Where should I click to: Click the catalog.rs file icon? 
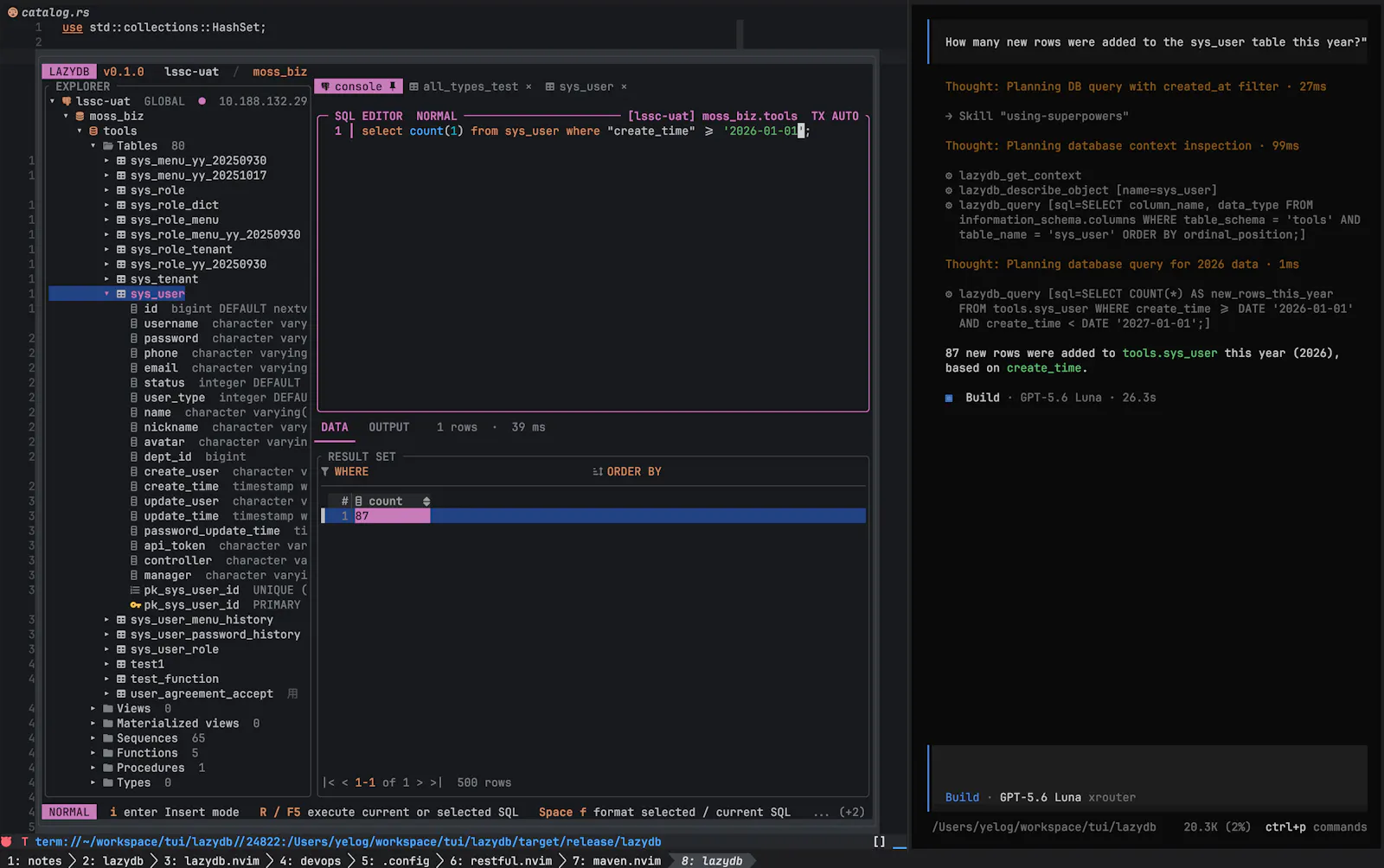point(12,12)
